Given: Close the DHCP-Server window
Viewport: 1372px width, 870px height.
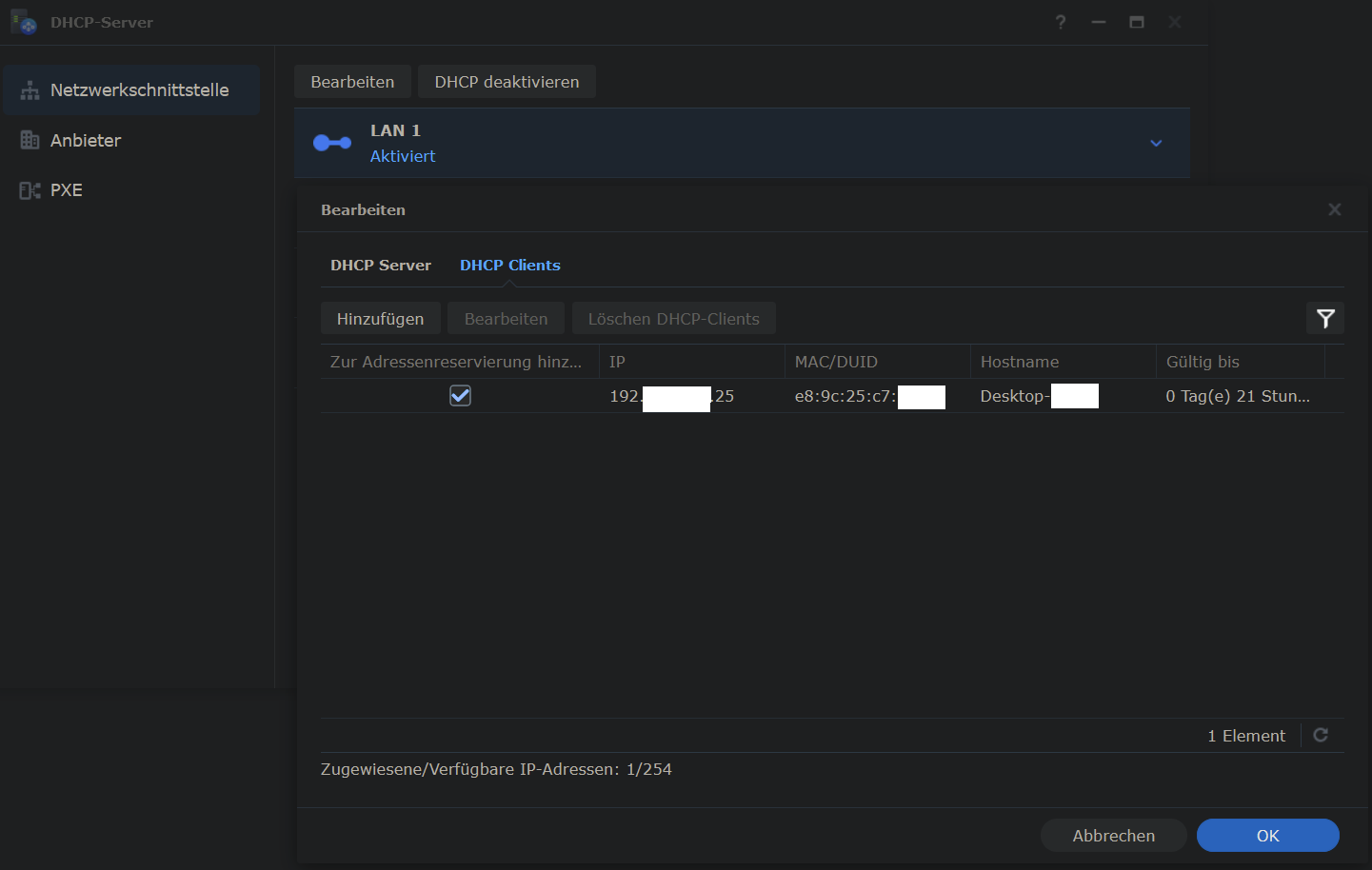Looking at the screenshot, I should (1175, 22).
